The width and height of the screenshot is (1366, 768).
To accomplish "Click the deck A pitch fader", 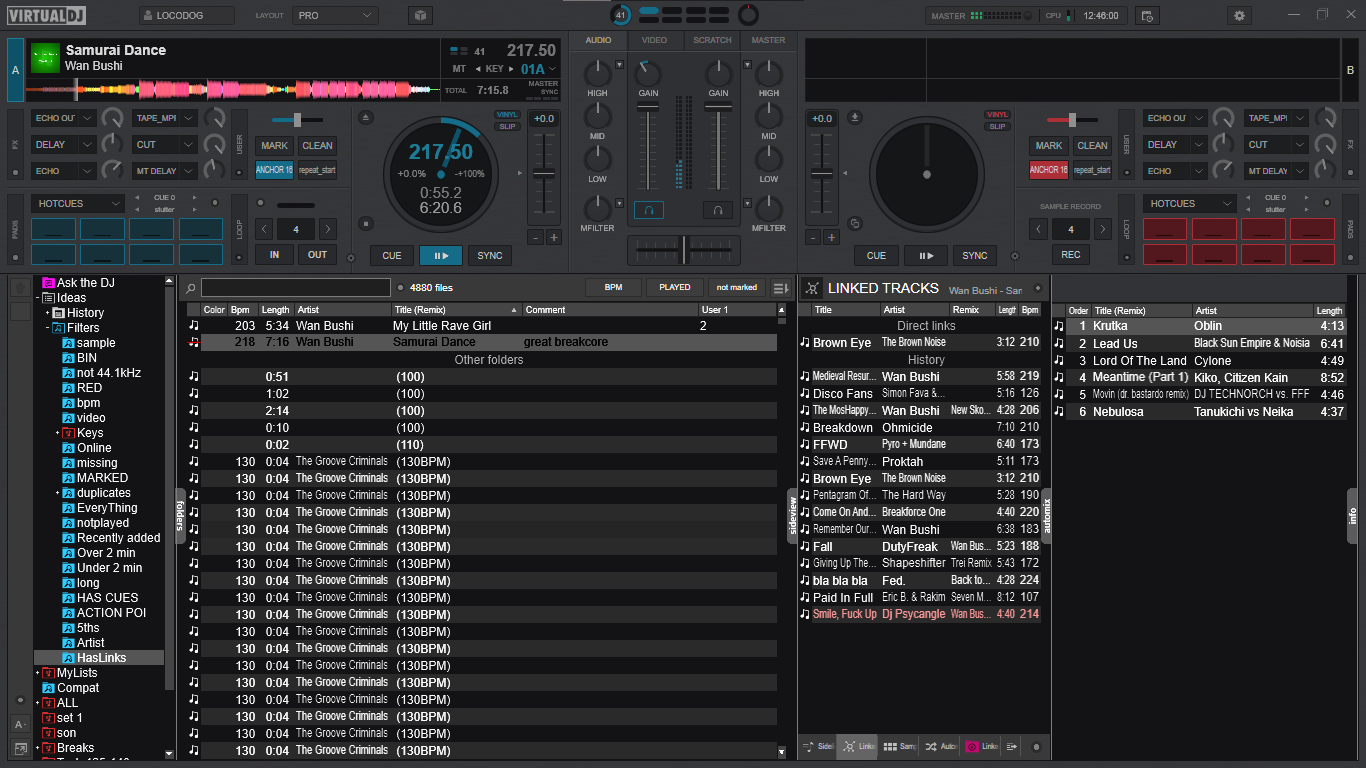I will coord(544,175).
